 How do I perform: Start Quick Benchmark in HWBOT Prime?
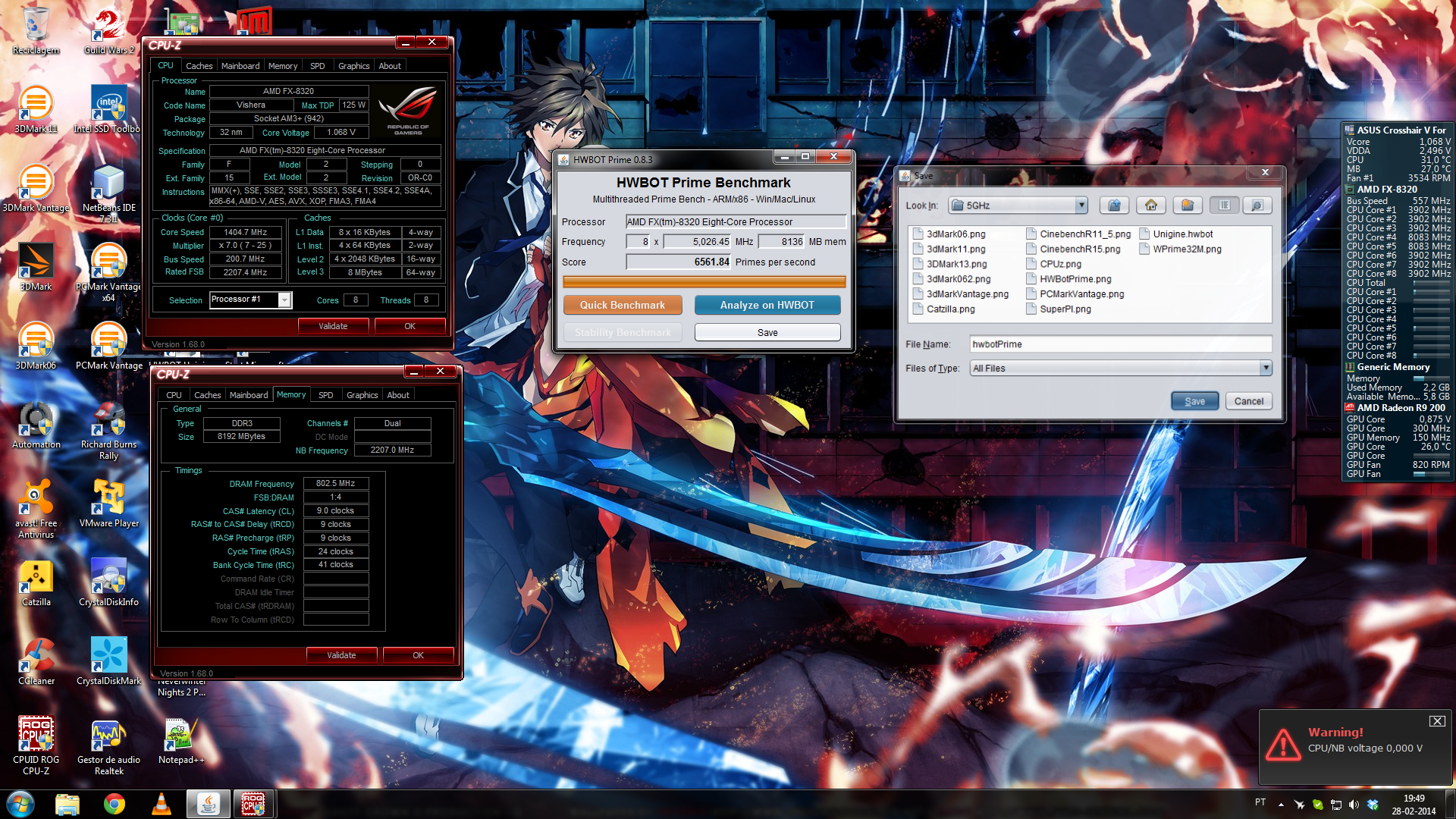[x=623, y=305]
